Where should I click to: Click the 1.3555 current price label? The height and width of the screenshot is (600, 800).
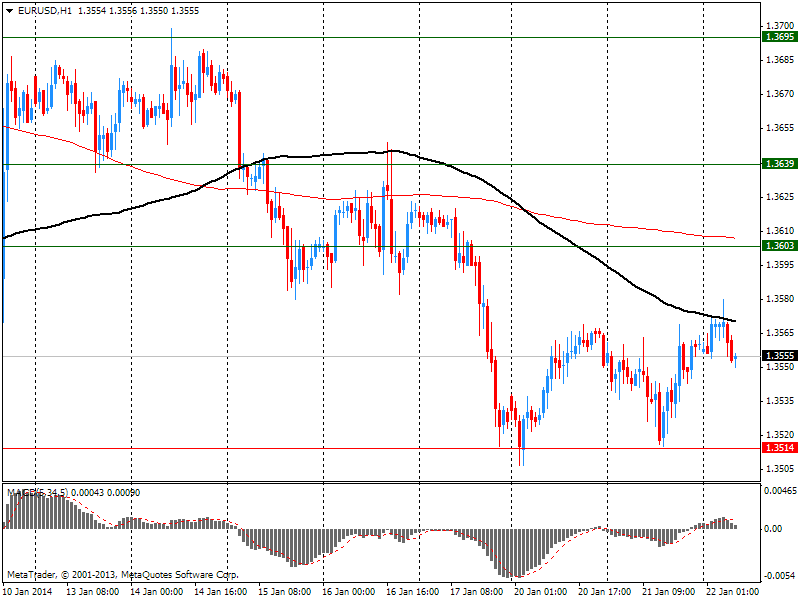click(x=779, y=356)
